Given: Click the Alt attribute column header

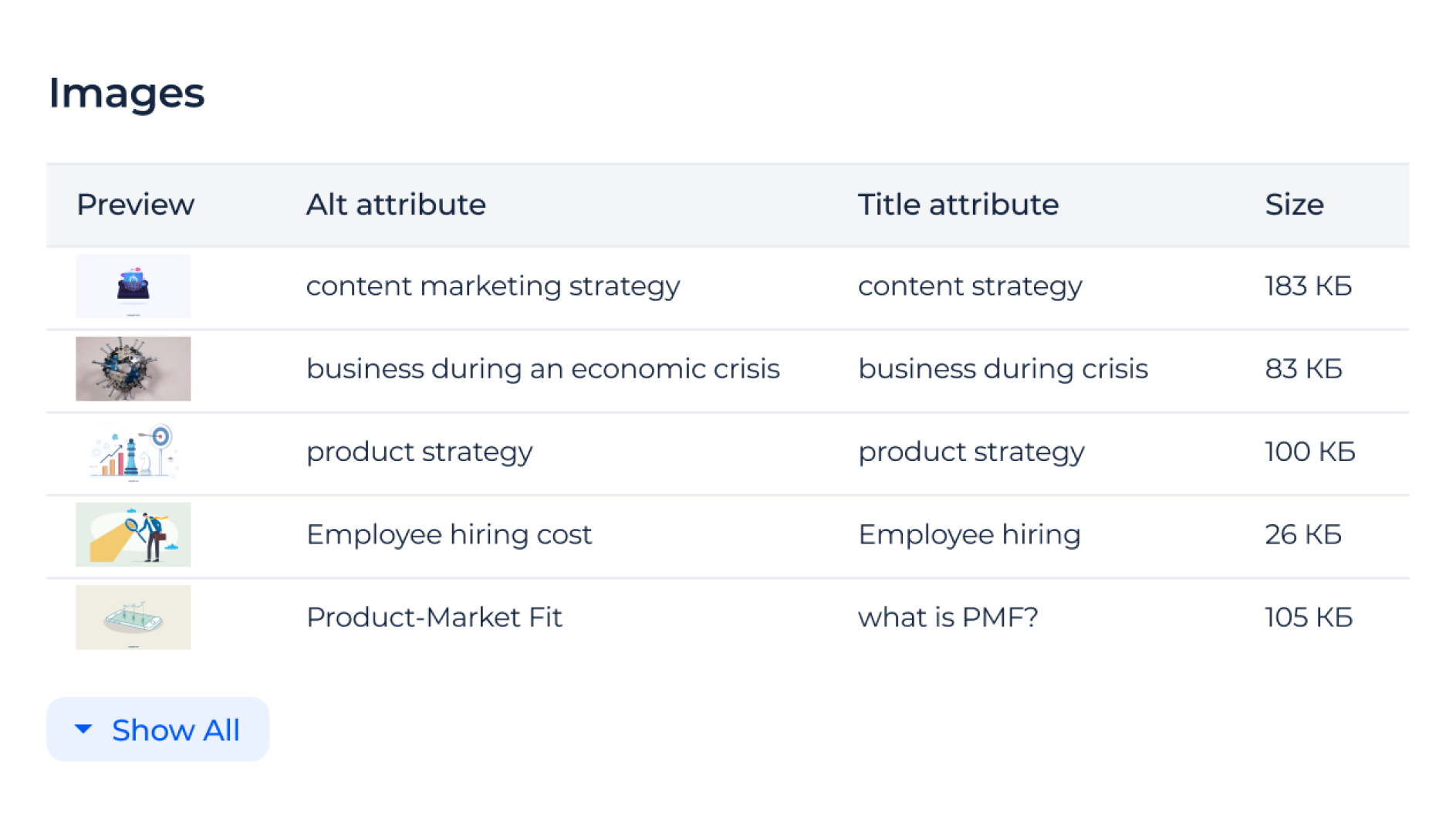Looking at the screenshot, I should (x=396, y=205).
